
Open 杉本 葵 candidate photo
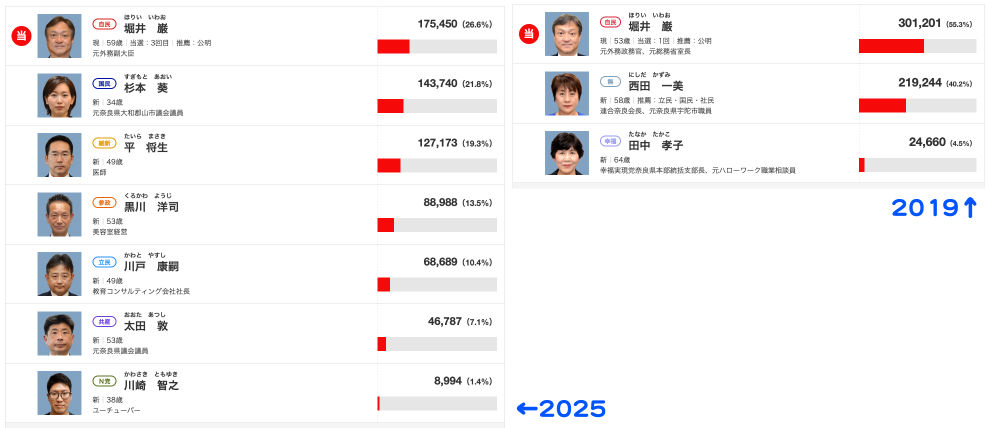[59, 96]
